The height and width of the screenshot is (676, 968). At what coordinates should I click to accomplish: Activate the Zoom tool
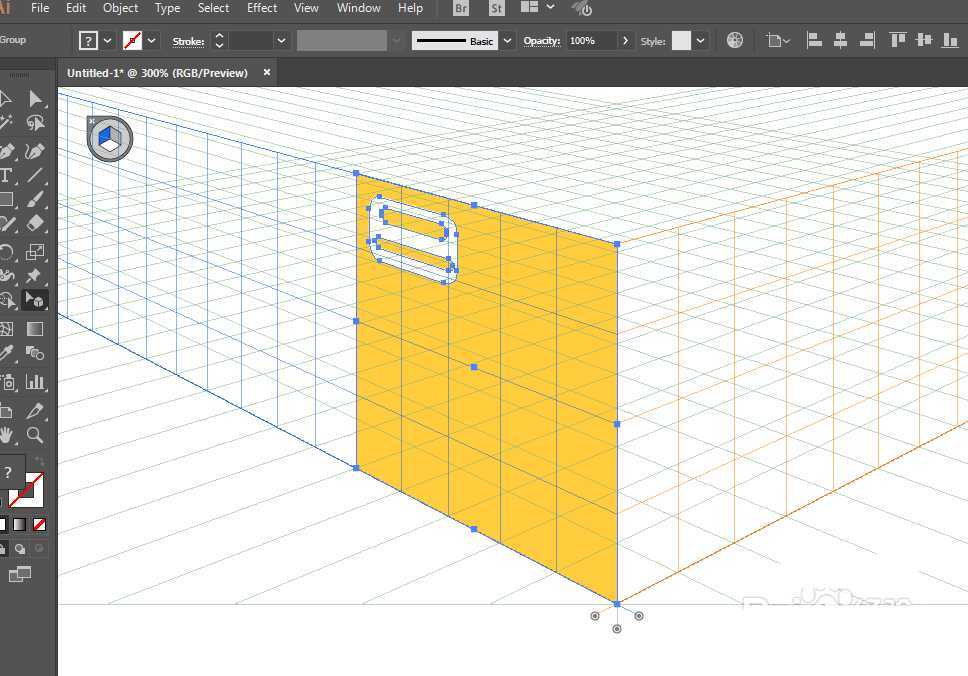pyautogui.click(x=35, y=435)
